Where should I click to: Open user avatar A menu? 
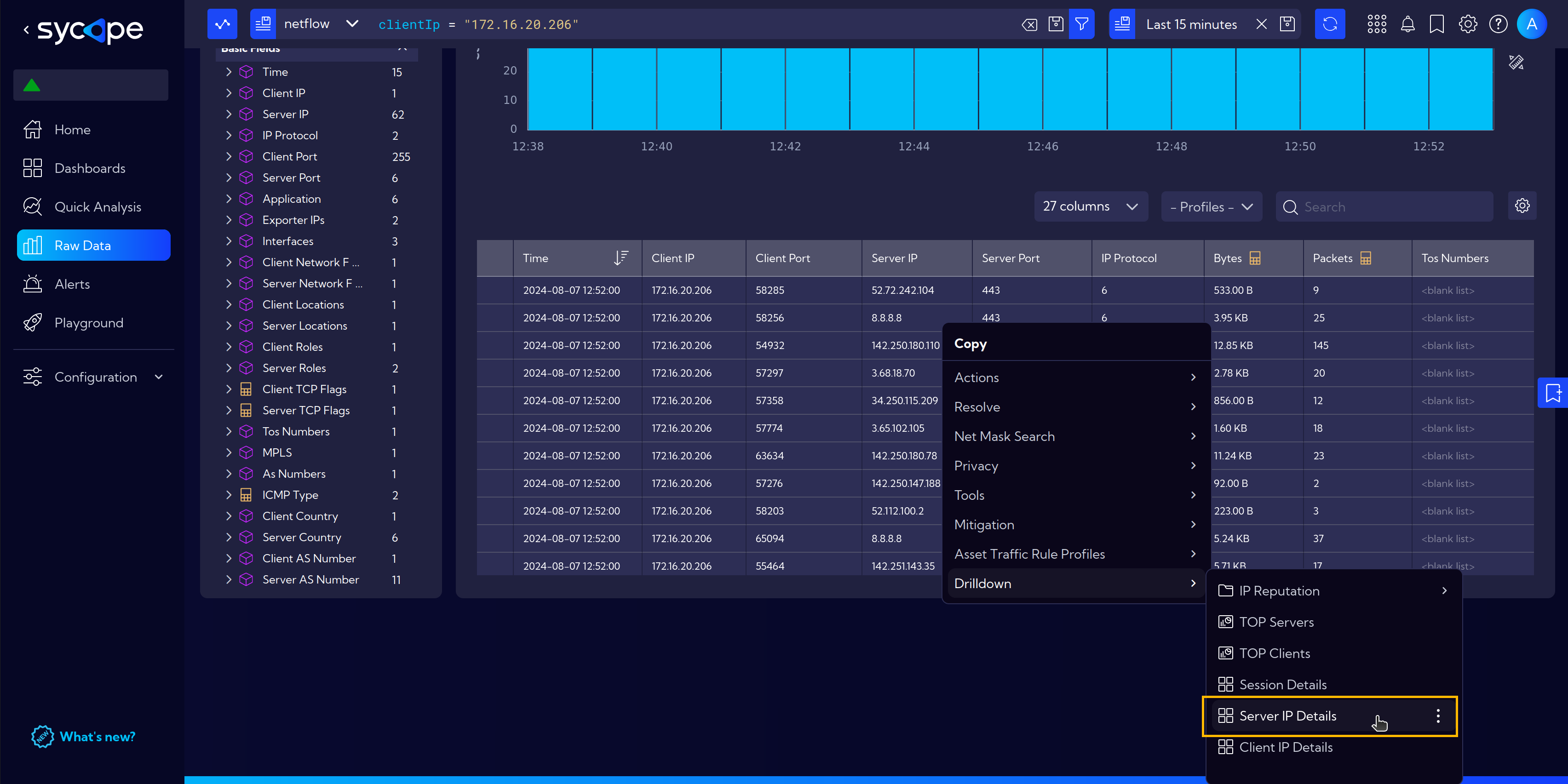pos(1532,24)
